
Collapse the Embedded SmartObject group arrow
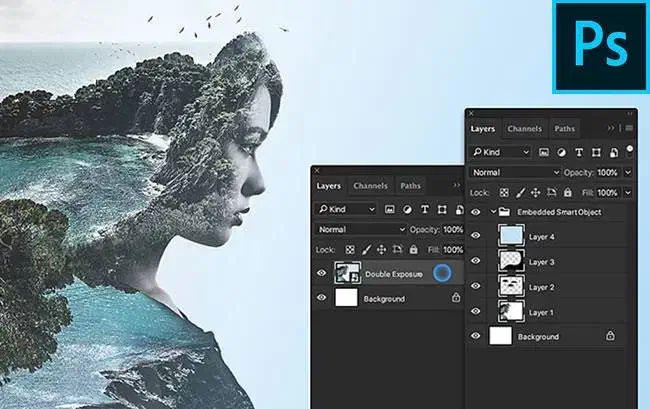click(492, 212)
